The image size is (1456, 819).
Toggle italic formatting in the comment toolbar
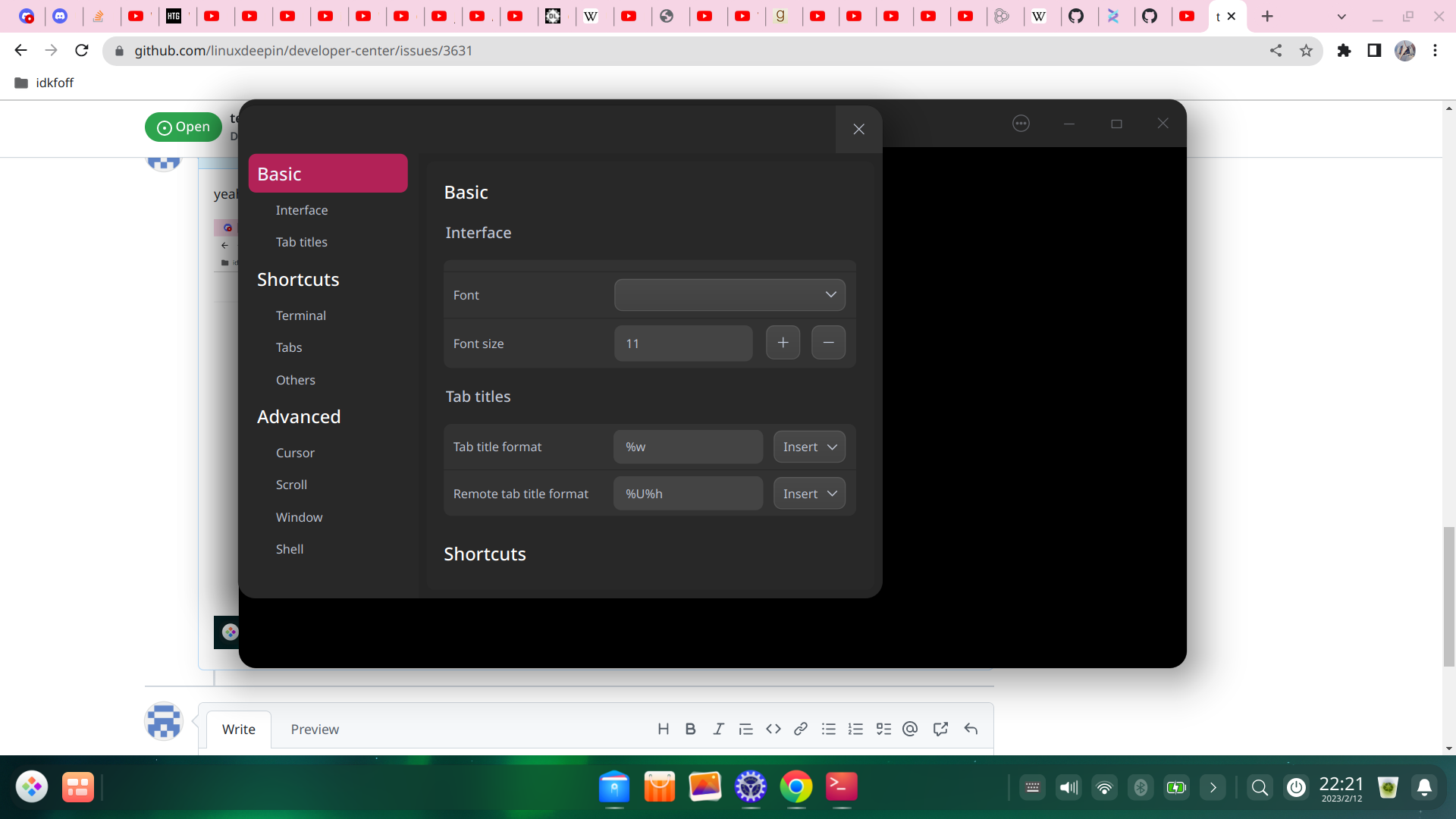tap(717, 729)
